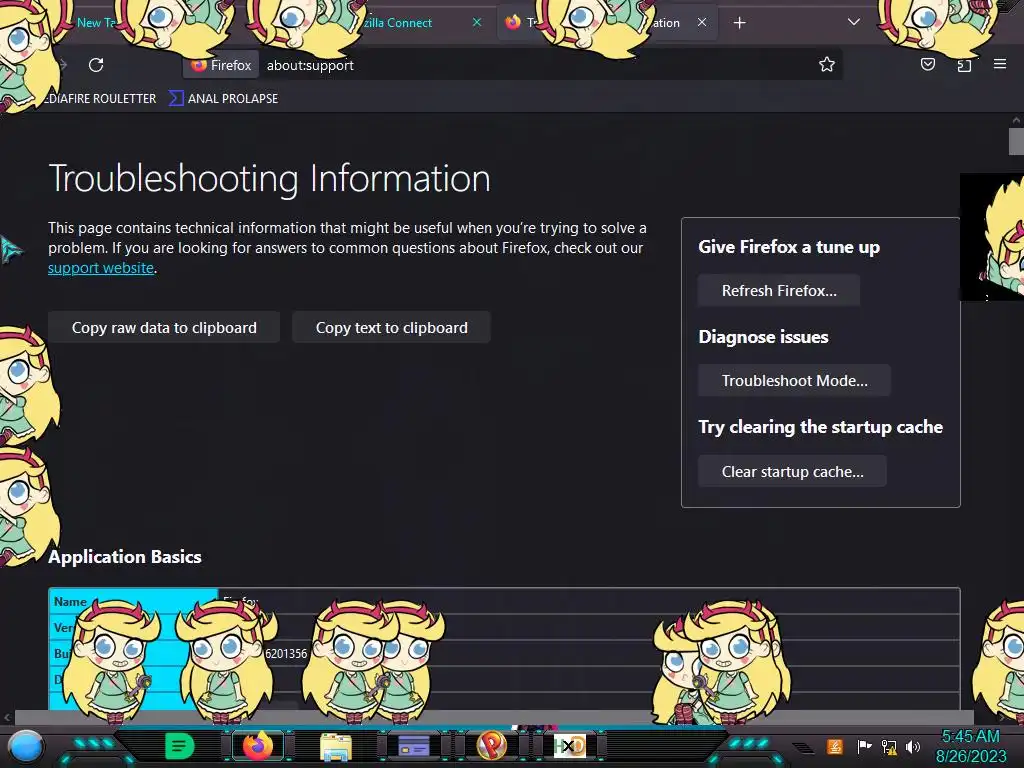Image resolution: width=1024 pixels, height=768 pixels.
Task: Click Try clearing the startup cache heading
Action: click(x=820, y=427)
